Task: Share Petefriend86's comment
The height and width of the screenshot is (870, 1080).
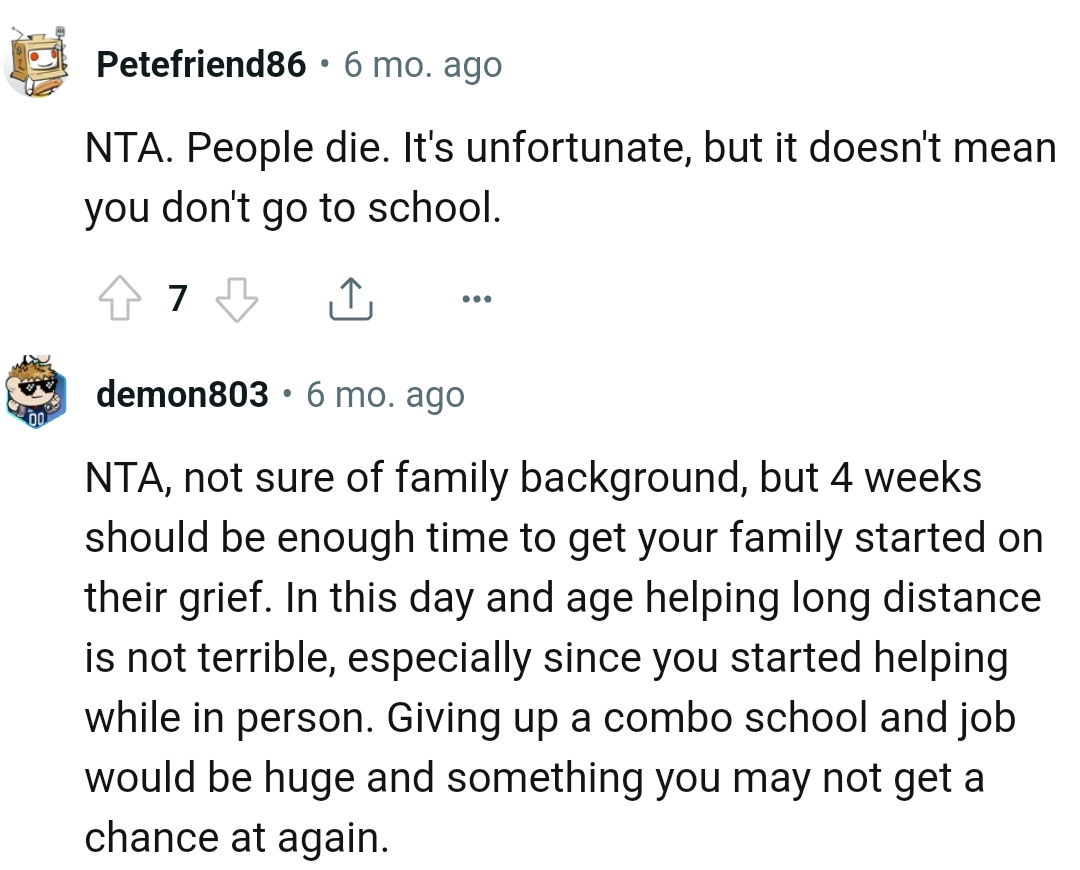Action: (x=350, y=298)
